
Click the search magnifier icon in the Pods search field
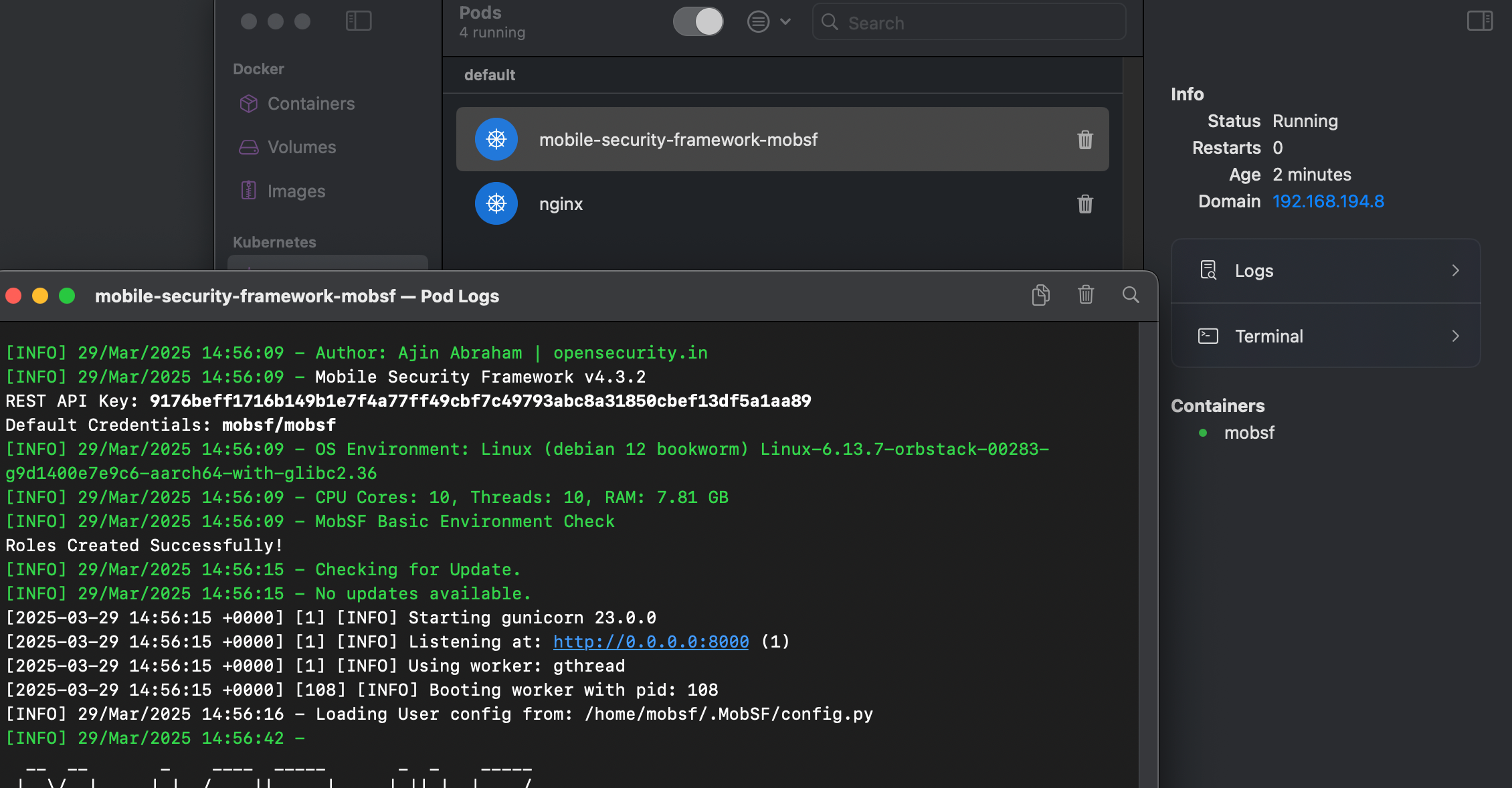click(830, 22)
